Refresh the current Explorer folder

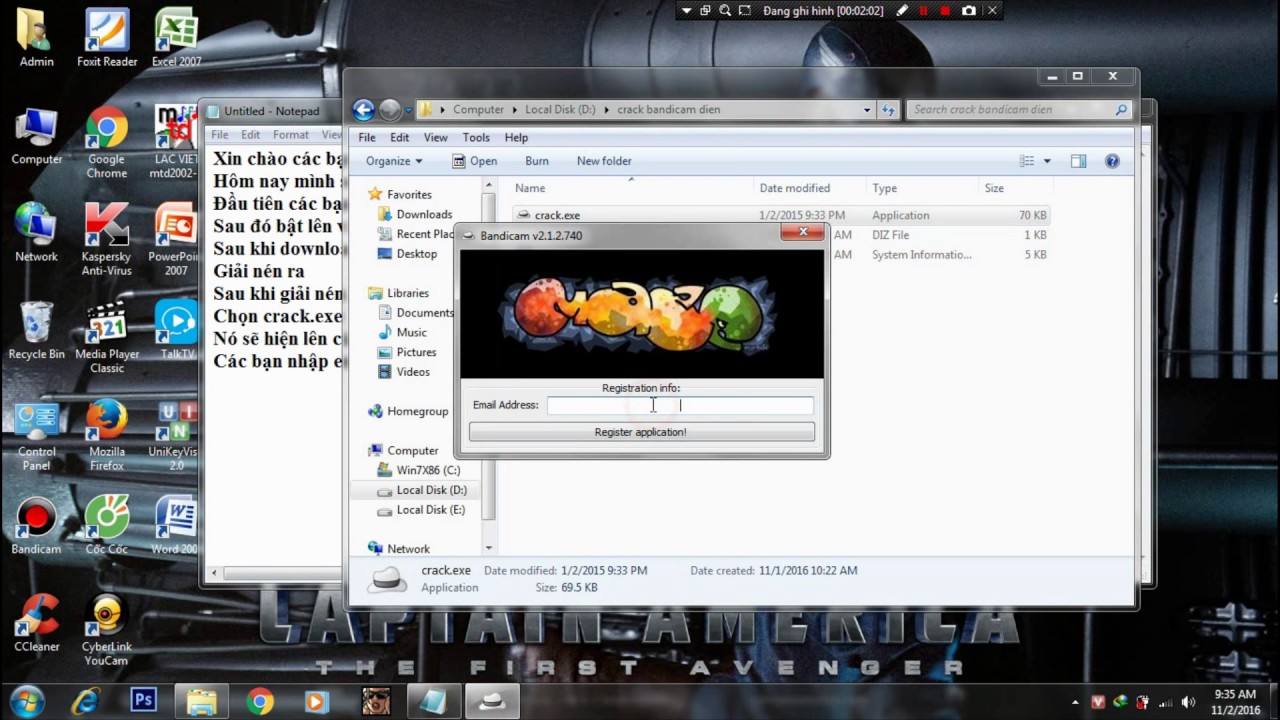tap(888, 109)
